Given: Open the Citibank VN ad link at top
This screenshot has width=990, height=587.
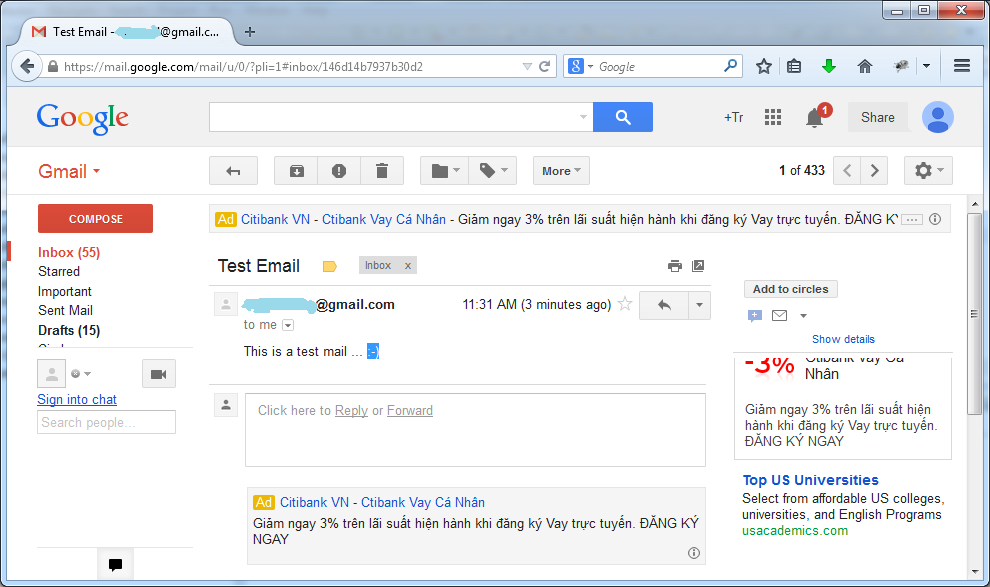Looking at the screenshot, I should point(343,219).
